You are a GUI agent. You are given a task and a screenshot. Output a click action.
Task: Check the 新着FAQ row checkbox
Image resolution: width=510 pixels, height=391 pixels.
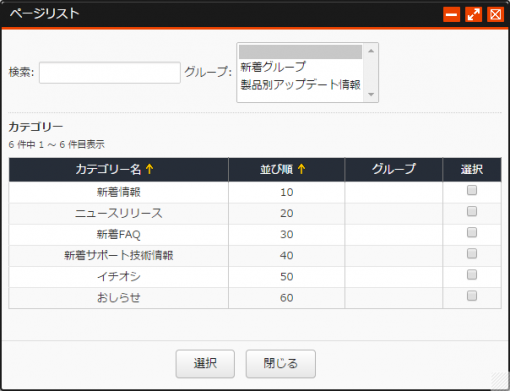pos(472,232)
